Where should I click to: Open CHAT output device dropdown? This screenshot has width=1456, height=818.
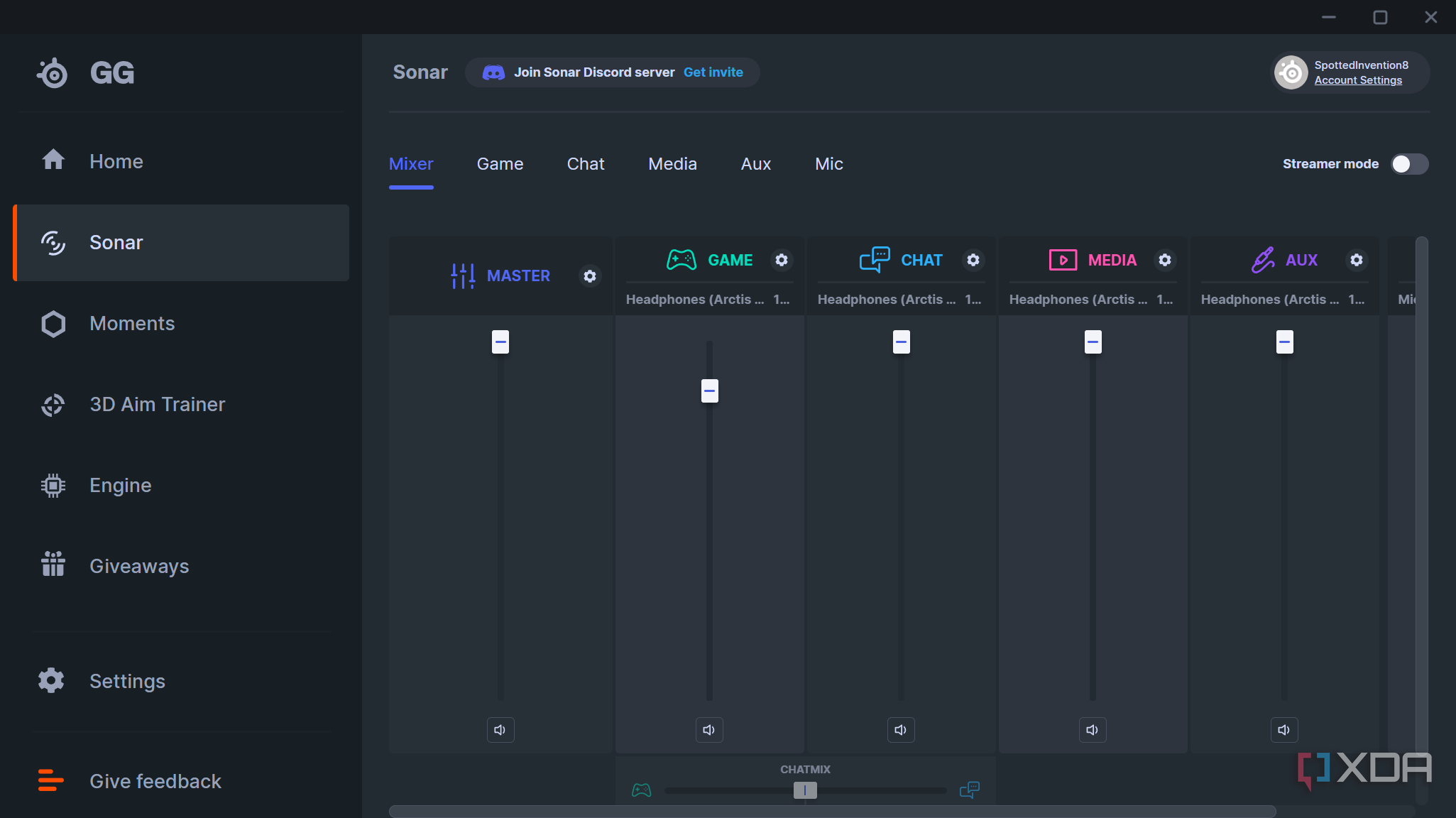coord(900,300)
